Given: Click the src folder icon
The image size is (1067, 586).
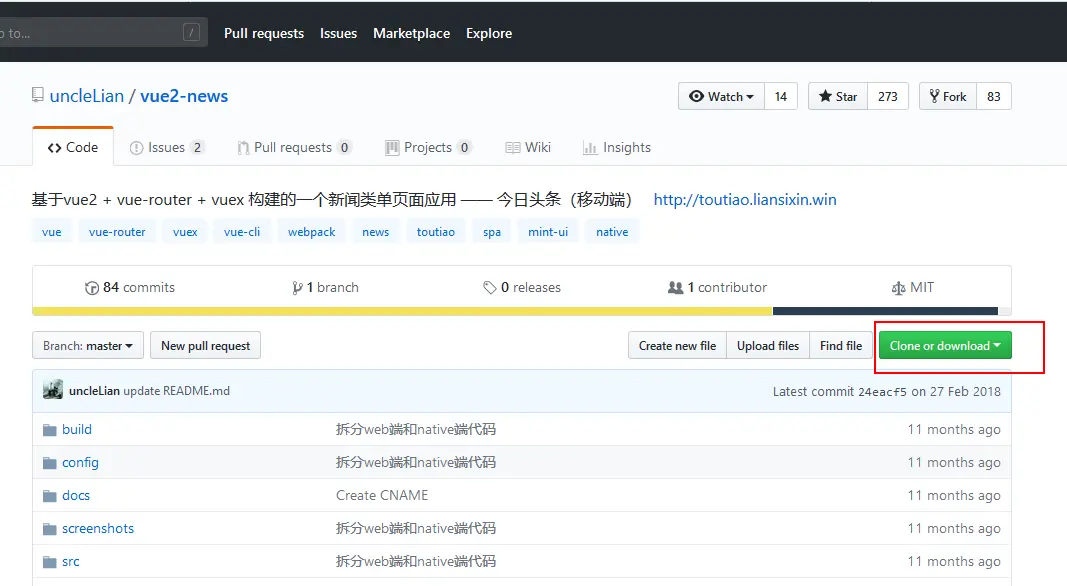Looking at the screenshot, I should pyautogui.click(x=50, y=562).
